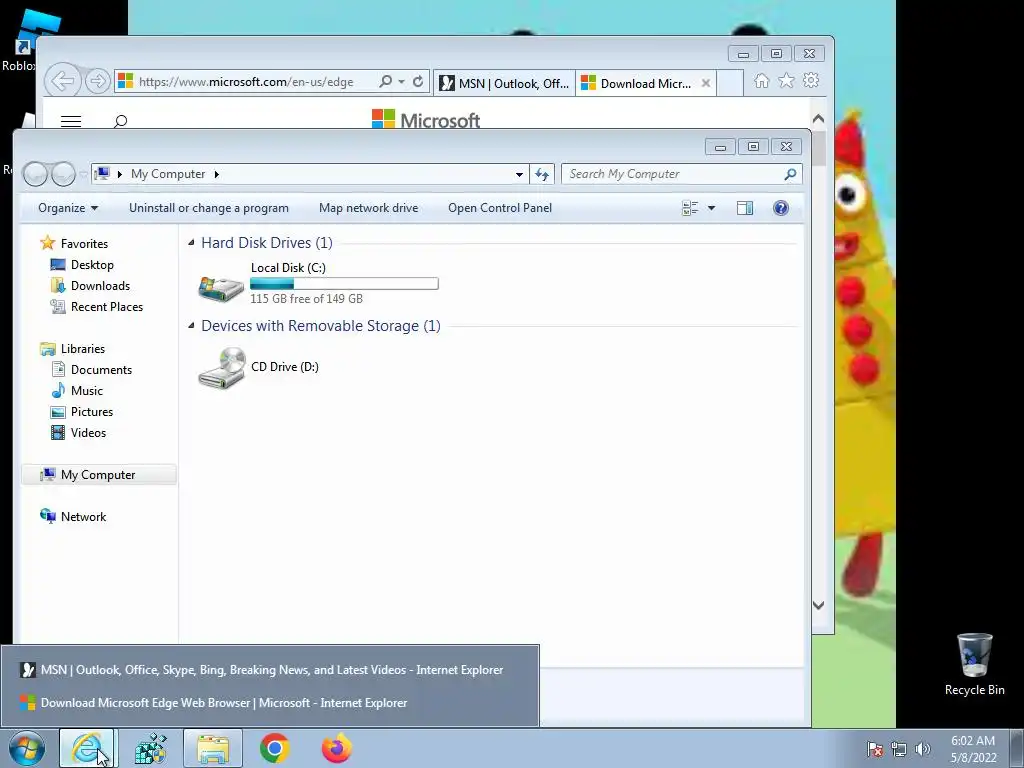Click Uninstall or change a program
The width and height of the screenshot is (1024, 768).
208,208
